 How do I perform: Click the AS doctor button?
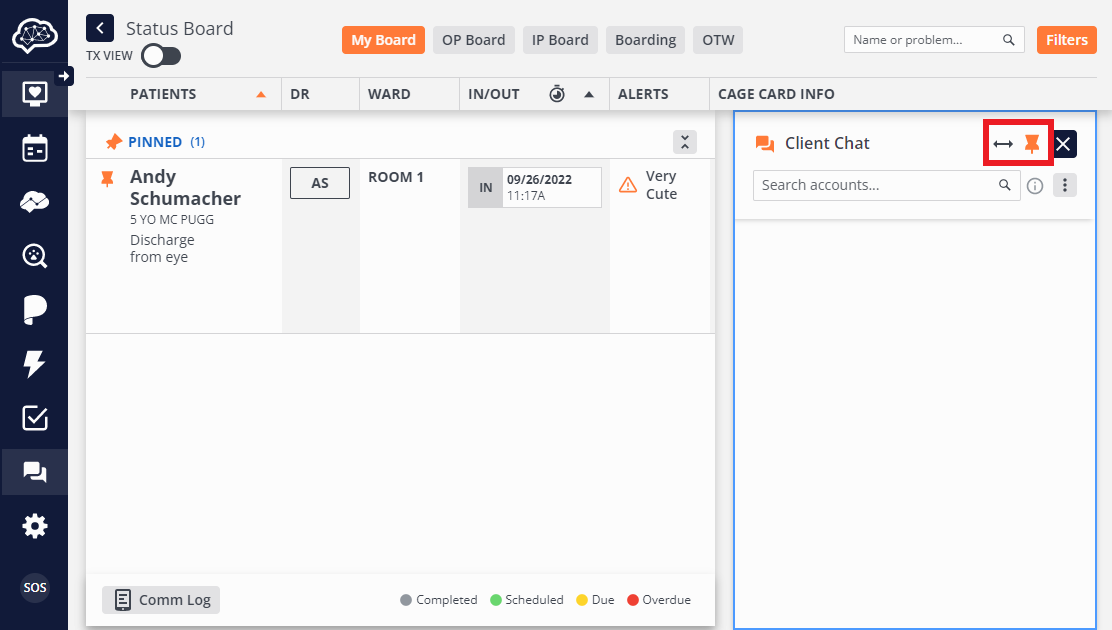point(320,183)
